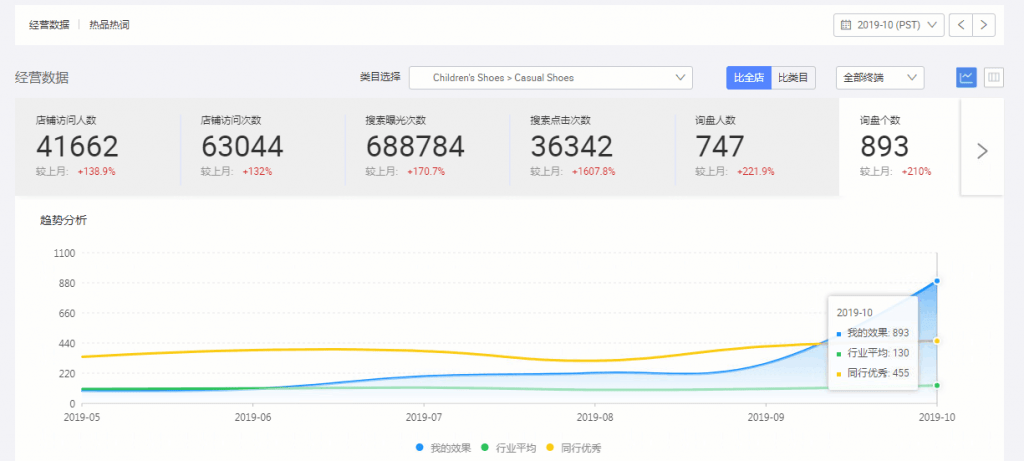Expand the Children's Shoes category dropdown
Screen dimensions: 1024x461
(x=551, y=78)
